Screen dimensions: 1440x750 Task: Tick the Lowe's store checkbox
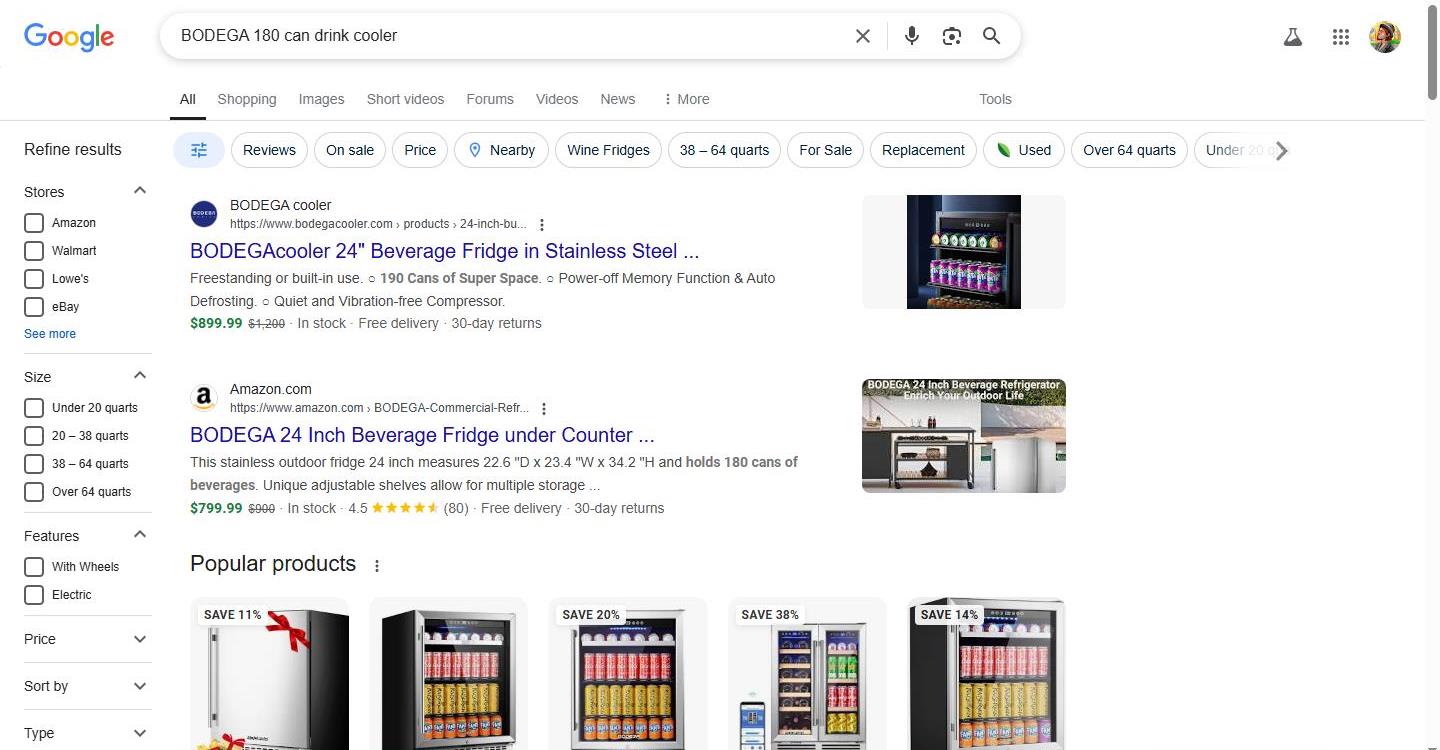coord(34,279)
